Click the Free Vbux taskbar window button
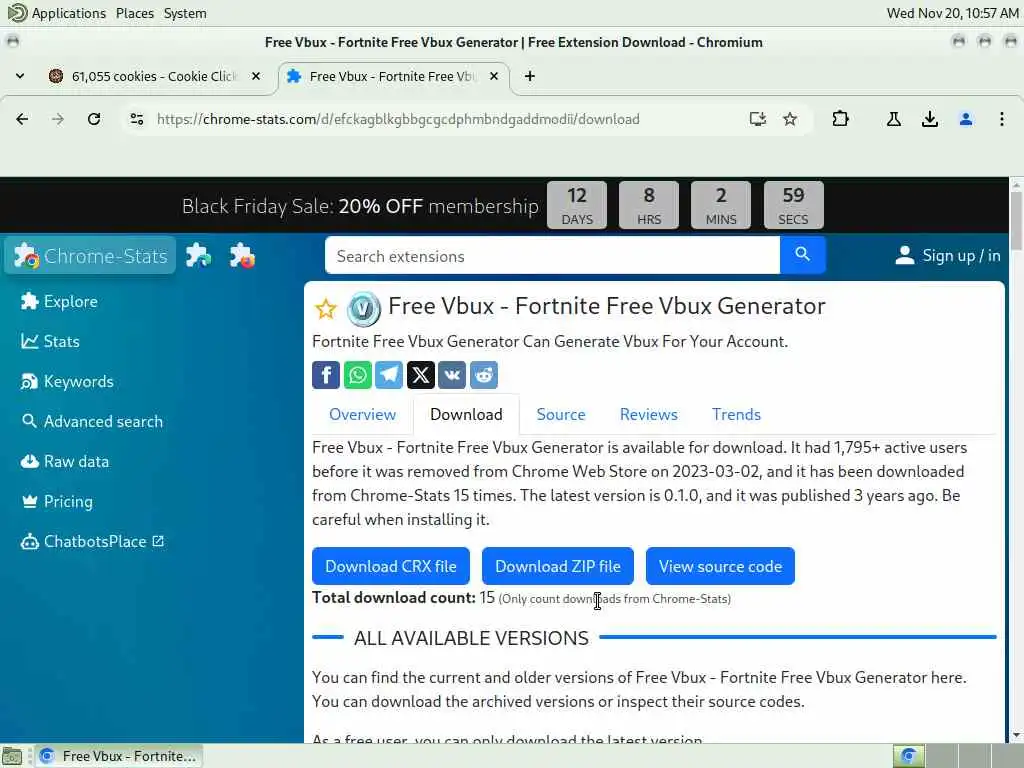This screenshot has height=768, width=1024. pyautogui.click(x=119, y=756)
